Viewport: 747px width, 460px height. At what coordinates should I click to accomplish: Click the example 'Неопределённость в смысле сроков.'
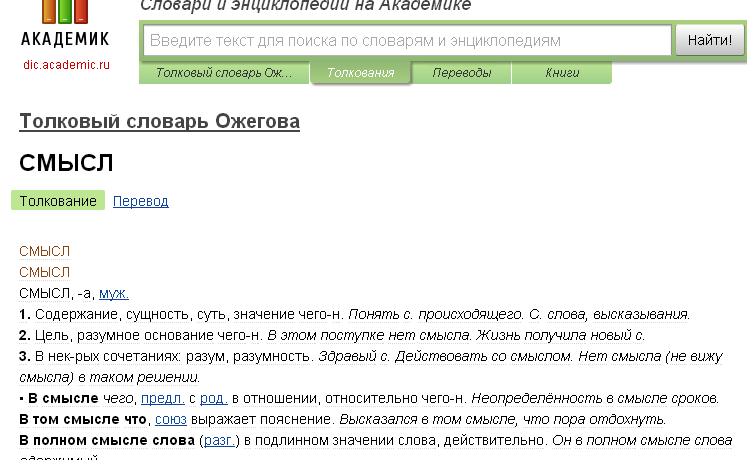(595, 398)
